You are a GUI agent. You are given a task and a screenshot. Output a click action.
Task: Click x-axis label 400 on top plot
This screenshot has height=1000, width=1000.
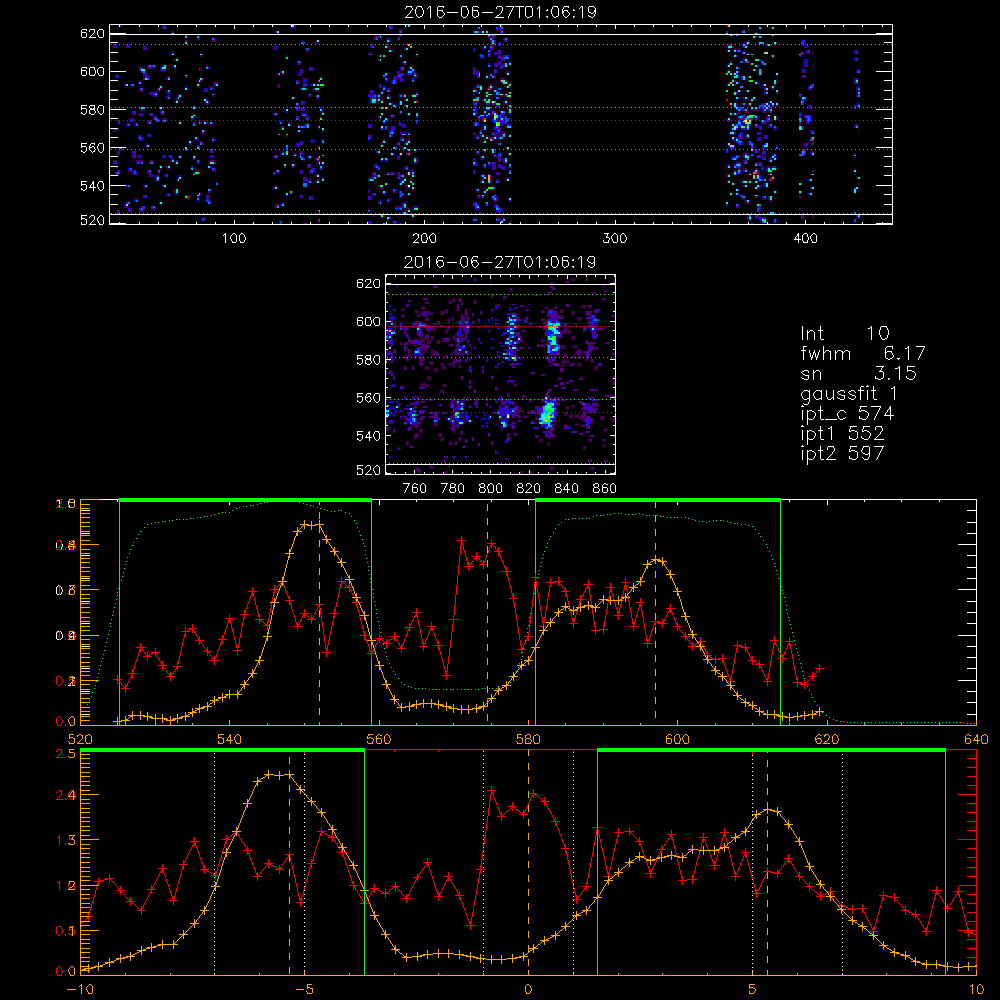pyautogui.click(x=805, y=239)
